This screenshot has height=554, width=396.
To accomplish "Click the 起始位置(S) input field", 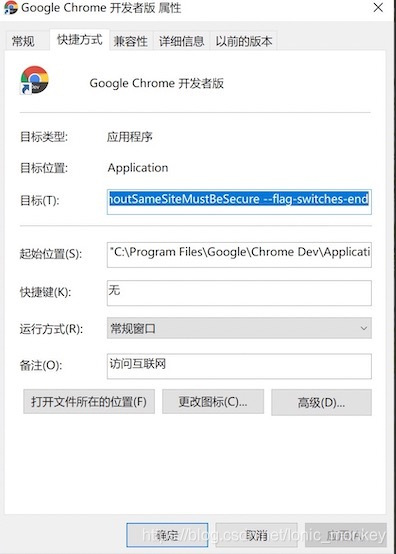I will click(x=239, y=254).
